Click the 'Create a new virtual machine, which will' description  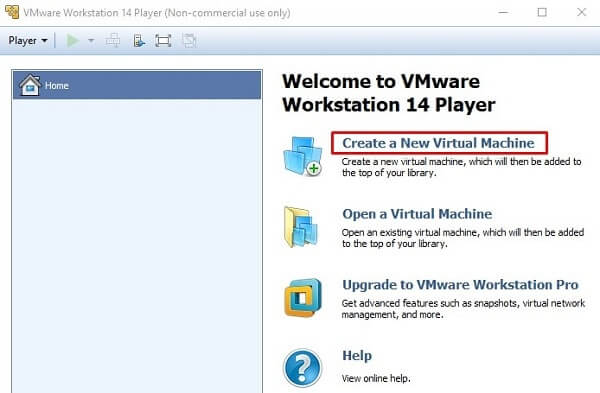(461, 167)
